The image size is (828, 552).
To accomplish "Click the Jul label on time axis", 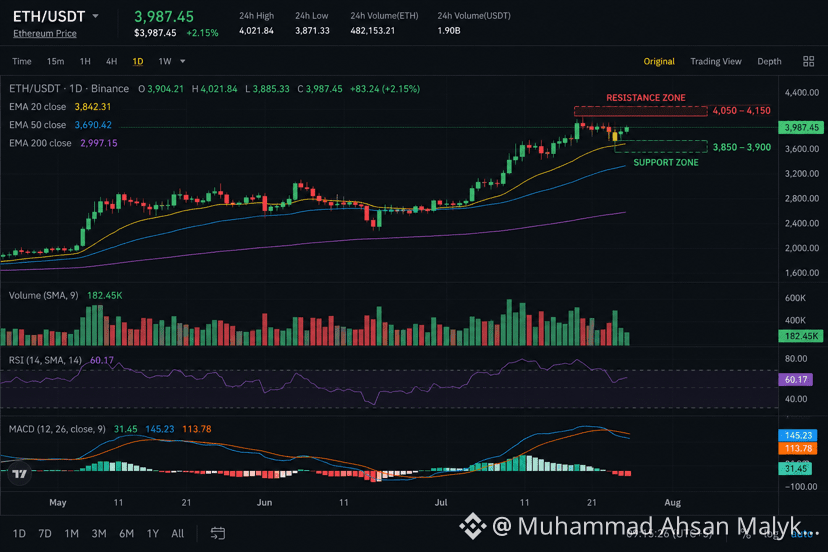I will tap(441, 502).
